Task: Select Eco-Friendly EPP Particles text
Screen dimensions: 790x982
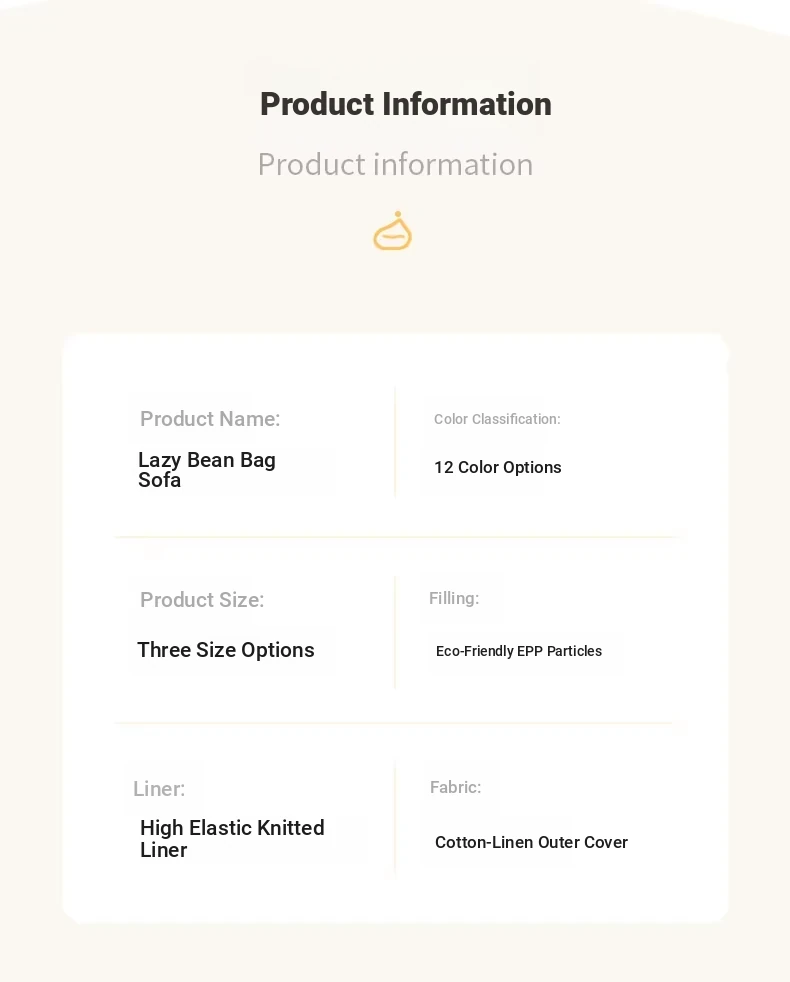Action: tap(519, 651)
